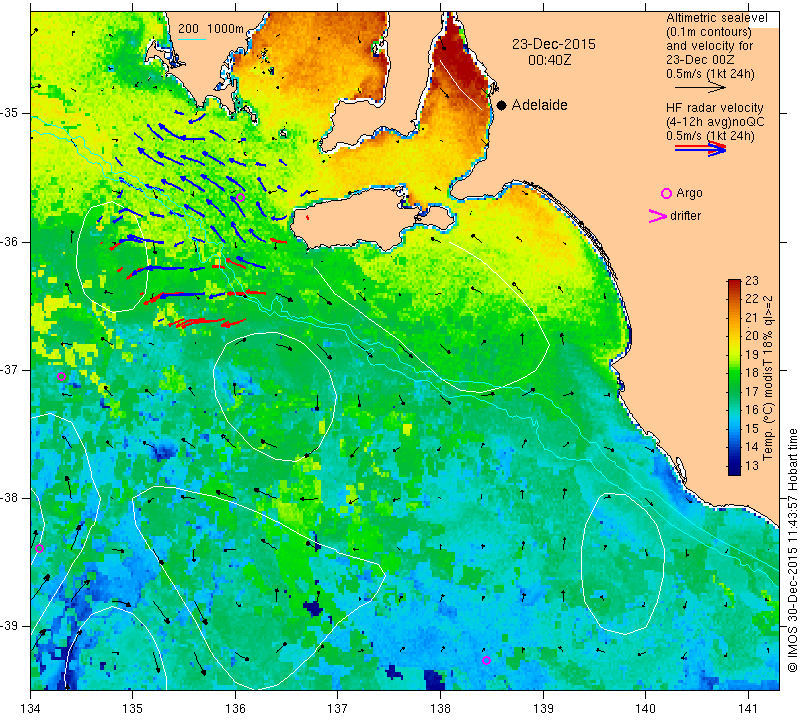Click the latitude axis label -39
800x720 pixels.
[x=9, y=626]
